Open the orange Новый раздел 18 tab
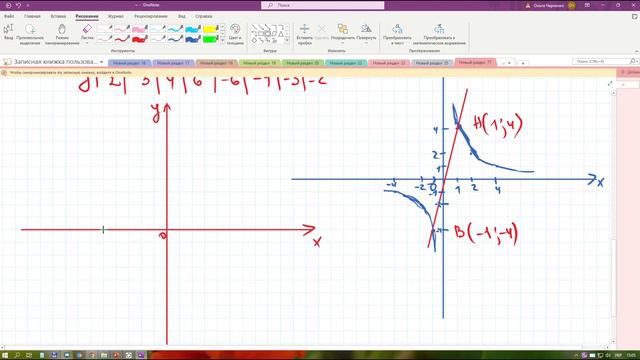Screen dimensions: 640x360 coord(216,63)
